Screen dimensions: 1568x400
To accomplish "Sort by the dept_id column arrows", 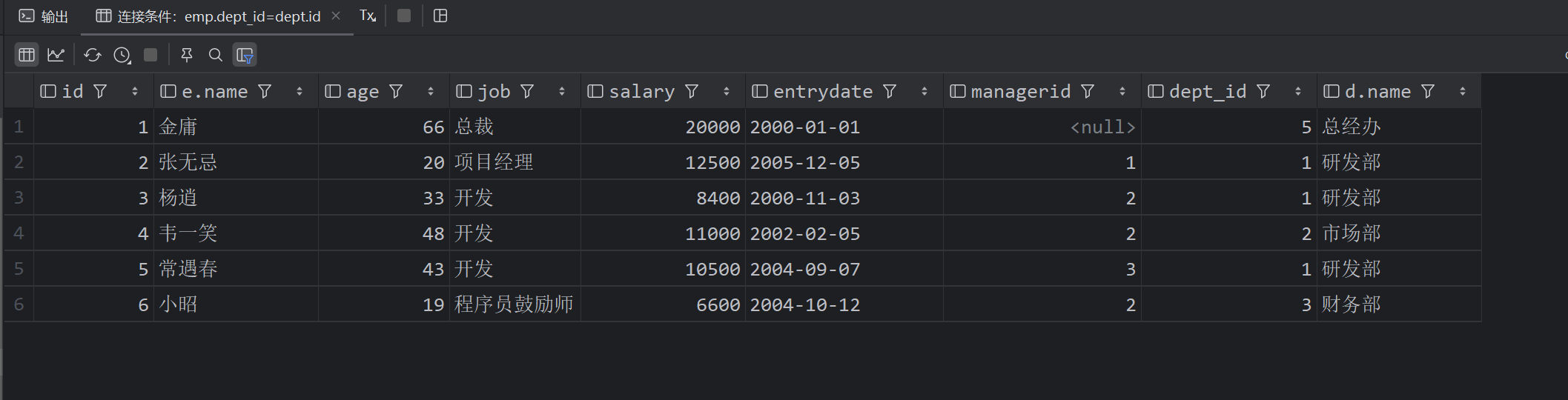I will click(x=1298, y=91).
